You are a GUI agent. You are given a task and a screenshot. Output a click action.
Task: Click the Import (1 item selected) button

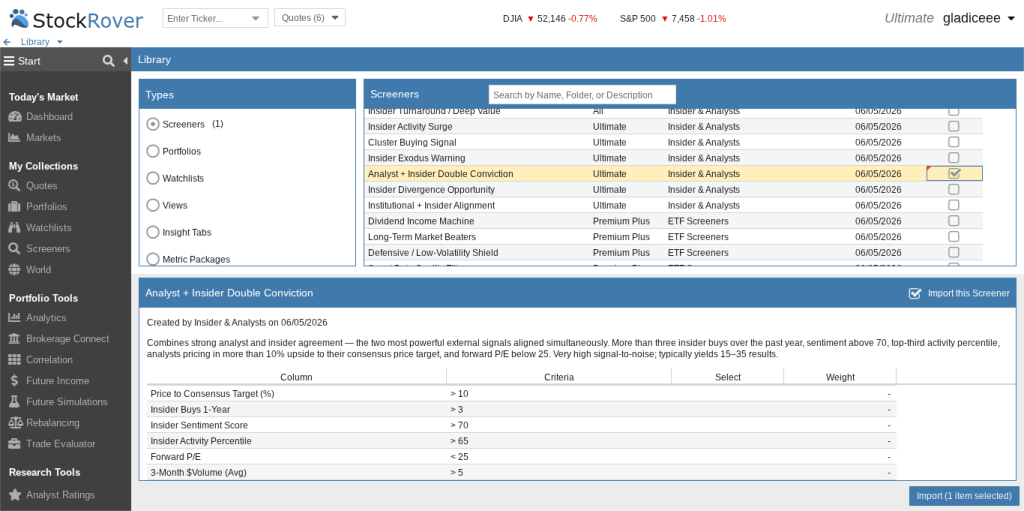click(964, 496)
